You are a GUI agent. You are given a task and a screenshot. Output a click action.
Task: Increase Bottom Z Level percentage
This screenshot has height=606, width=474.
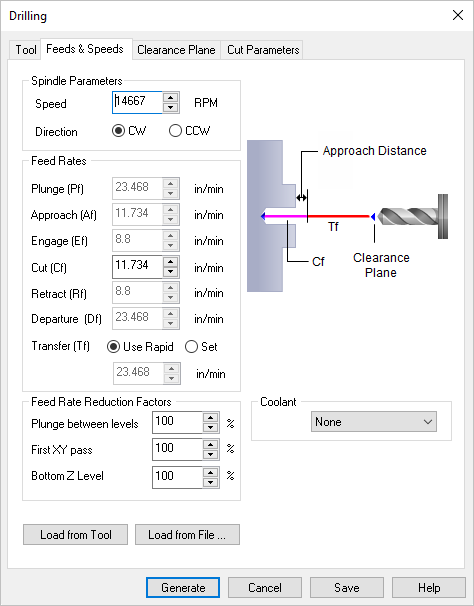[210, 472]
